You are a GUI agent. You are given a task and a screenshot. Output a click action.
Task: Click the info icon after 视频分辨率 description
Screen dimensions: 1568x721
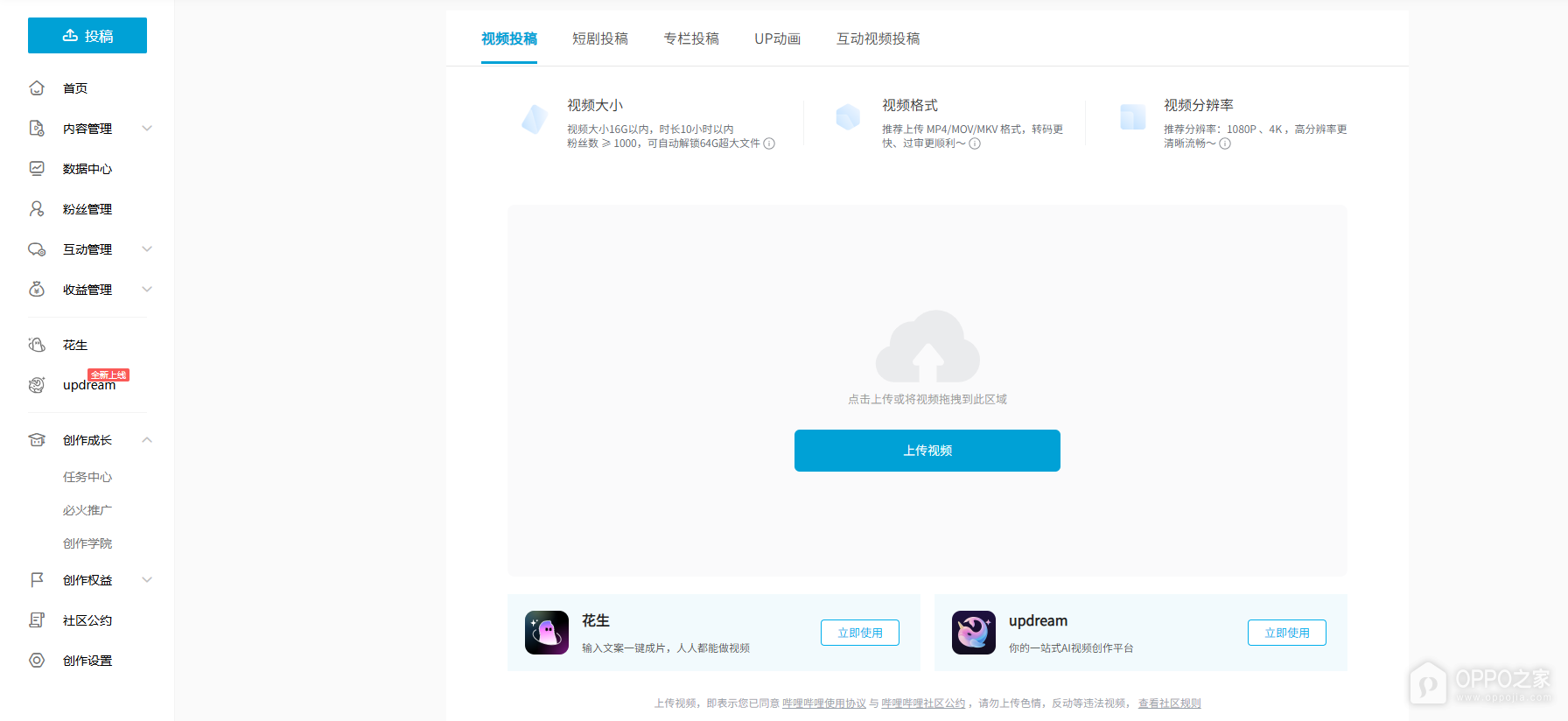coord(1225,143)
